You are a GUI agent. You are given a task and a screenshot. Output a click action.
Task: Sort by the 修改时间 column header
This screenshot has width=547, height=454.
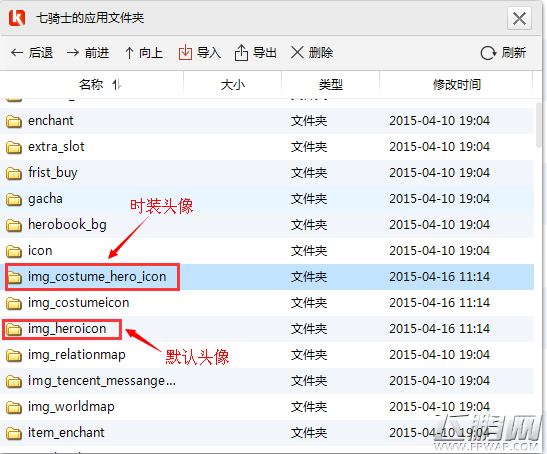coord(456,84)
